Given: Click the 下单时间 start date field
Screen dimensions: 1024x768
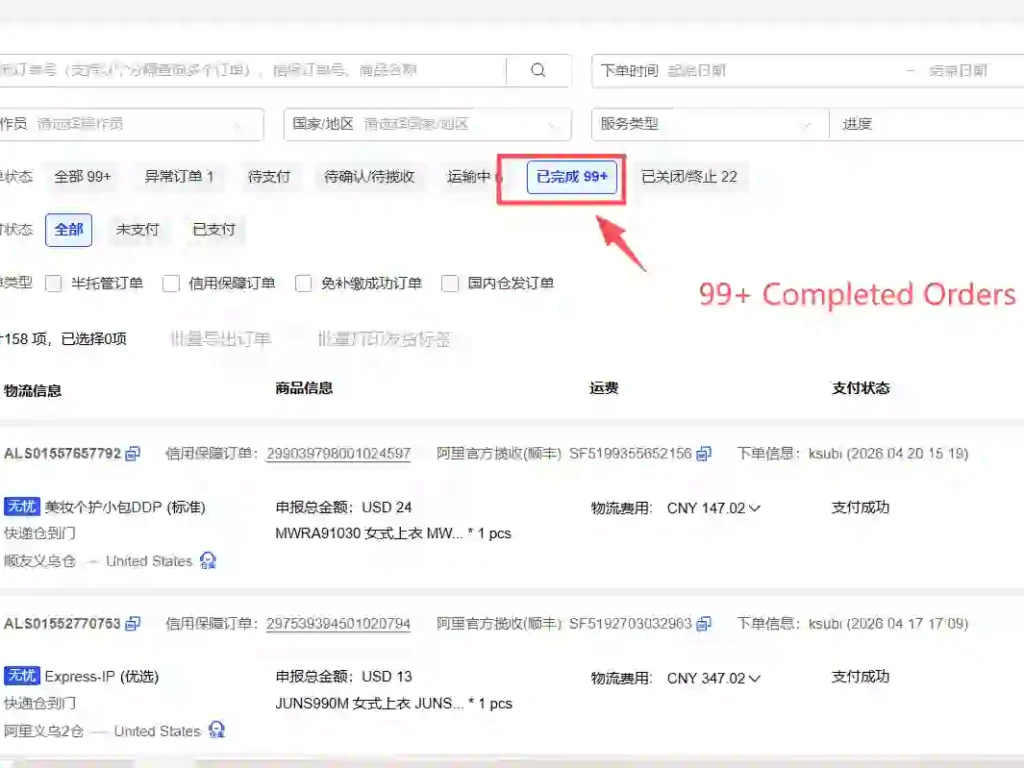Looking at the screenshot, I should tap(697, 71).
